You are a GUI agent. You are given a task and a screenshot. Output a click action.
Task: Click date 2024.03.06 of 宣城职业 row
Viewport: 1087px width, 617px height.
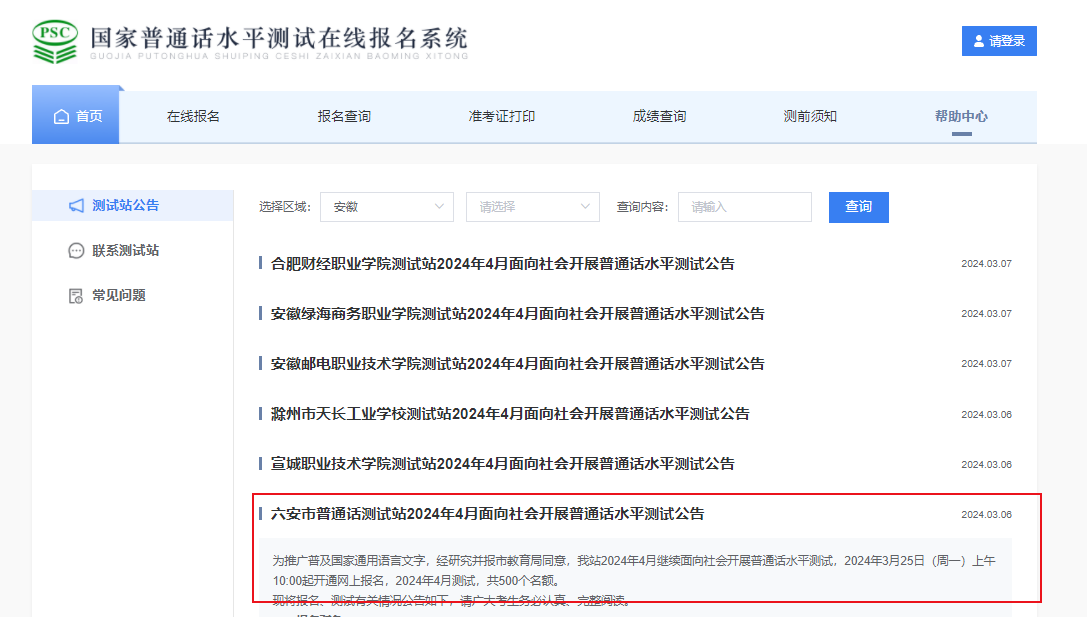[986, 464]
